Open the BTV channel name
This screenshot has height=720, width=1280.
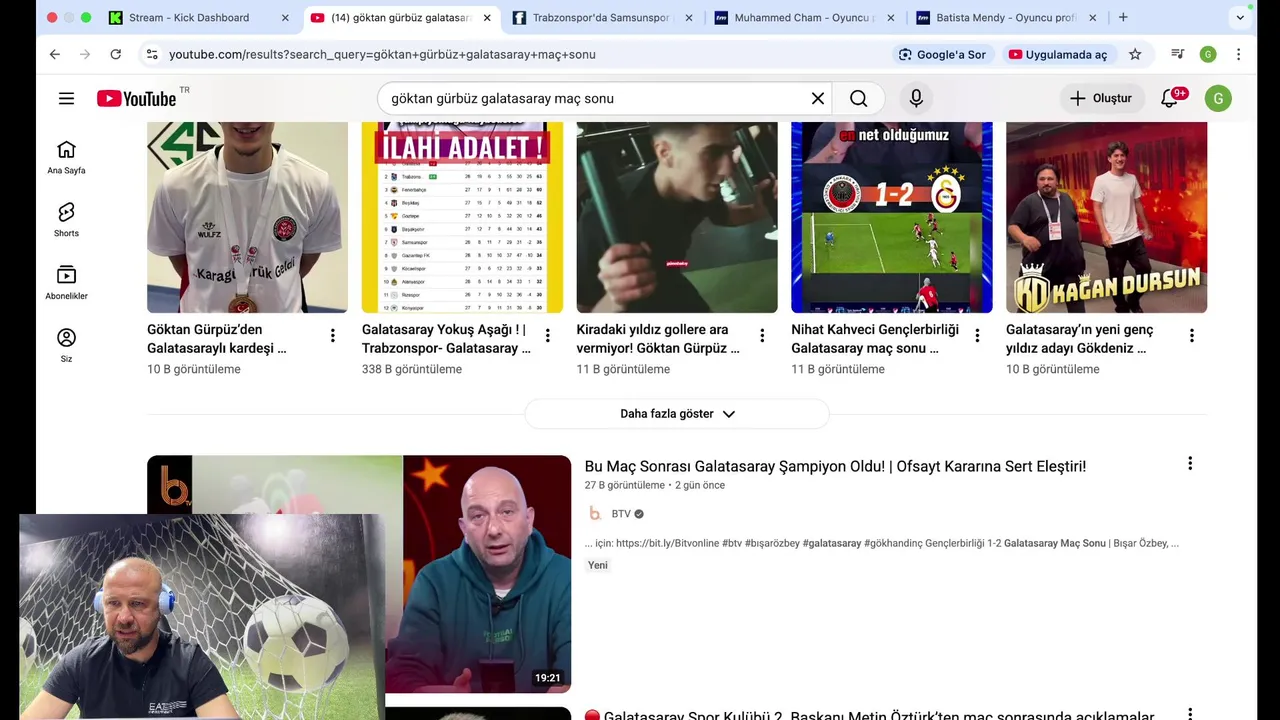tap(621, 514)
